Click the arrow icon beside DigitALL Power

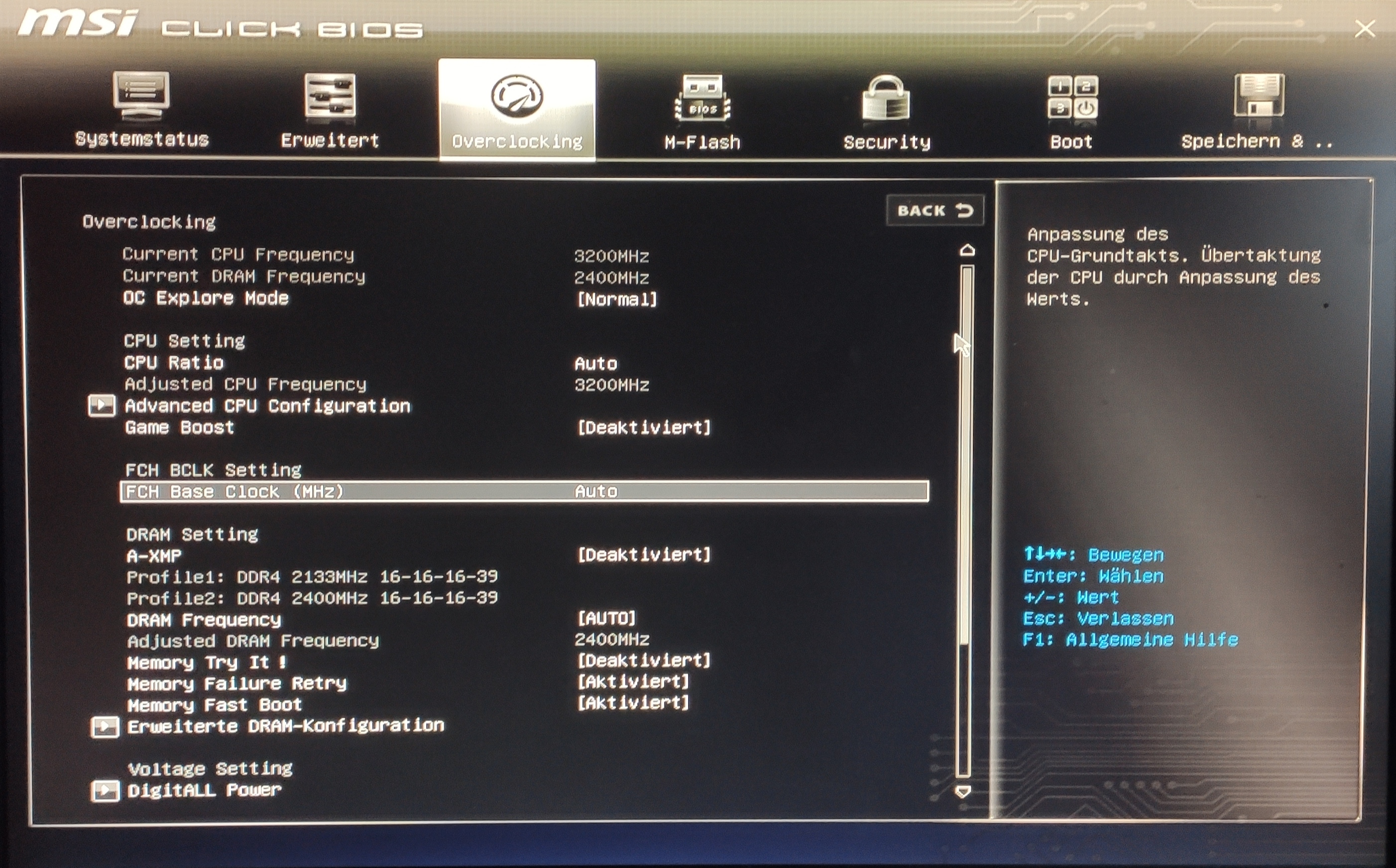105,791
